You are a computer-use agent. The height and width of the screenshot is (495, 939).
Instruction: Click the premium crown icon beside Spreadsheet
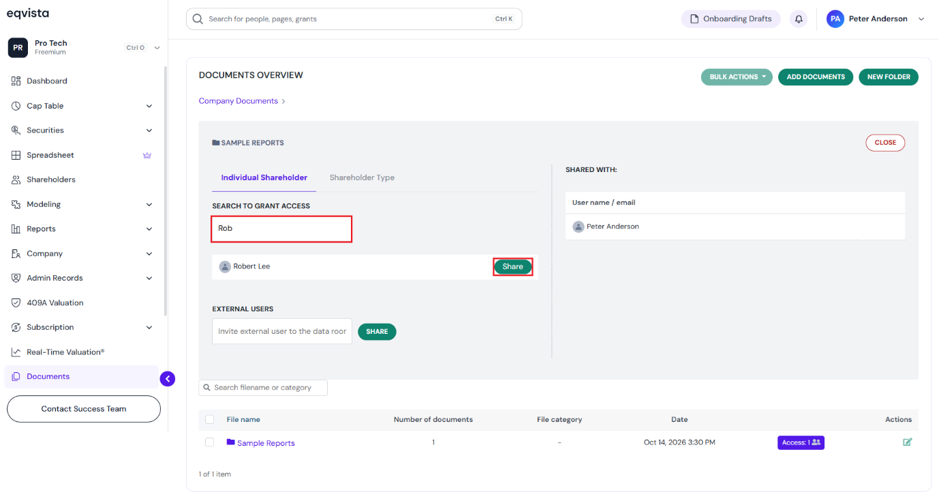(147, 155)
